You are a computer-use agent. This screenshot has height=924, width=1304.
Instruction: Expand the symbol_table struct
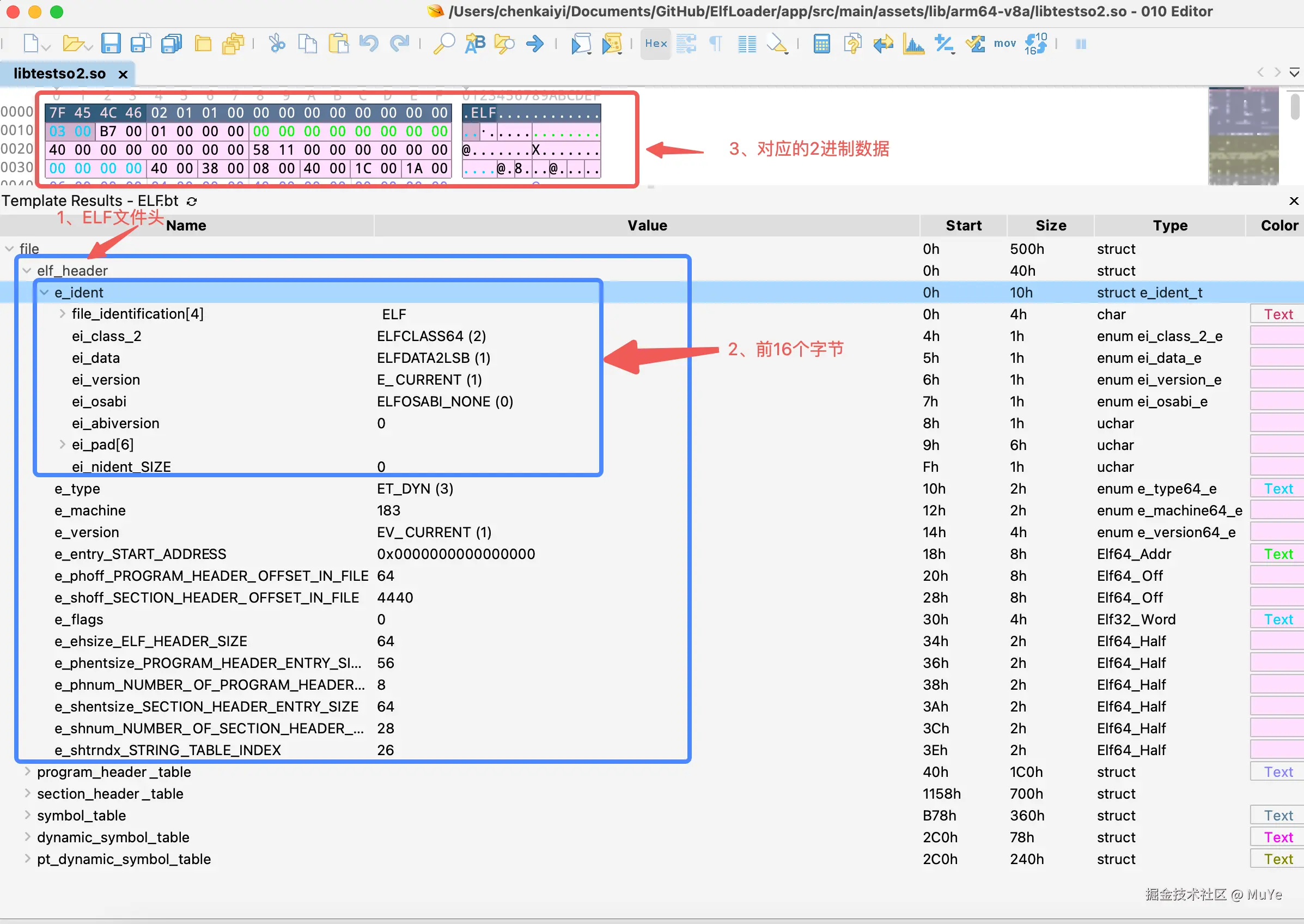tap(27, 814)
